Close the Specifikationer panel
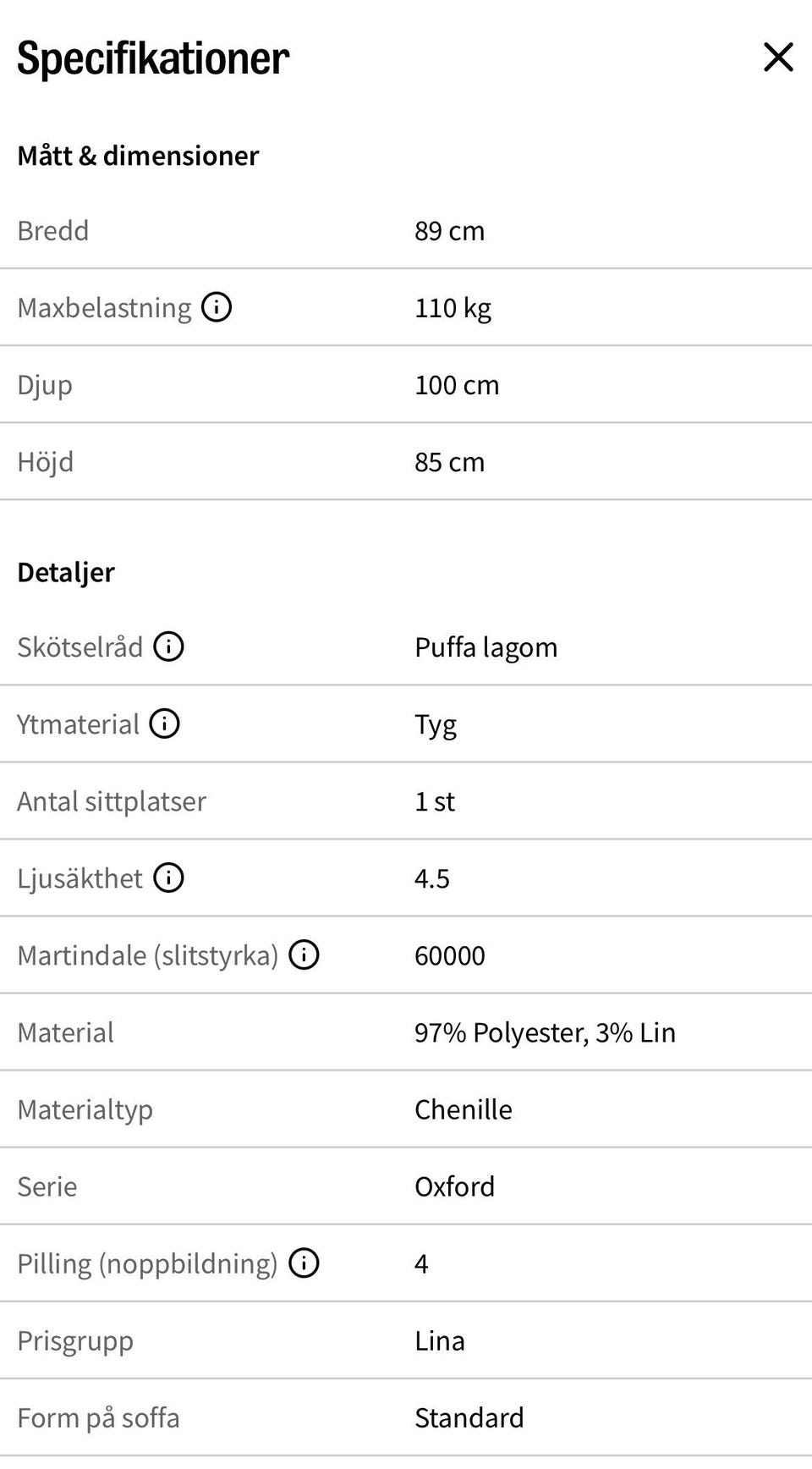This screenshot has height=1469, width=812. pyautogui.click(x=778, y=58)
